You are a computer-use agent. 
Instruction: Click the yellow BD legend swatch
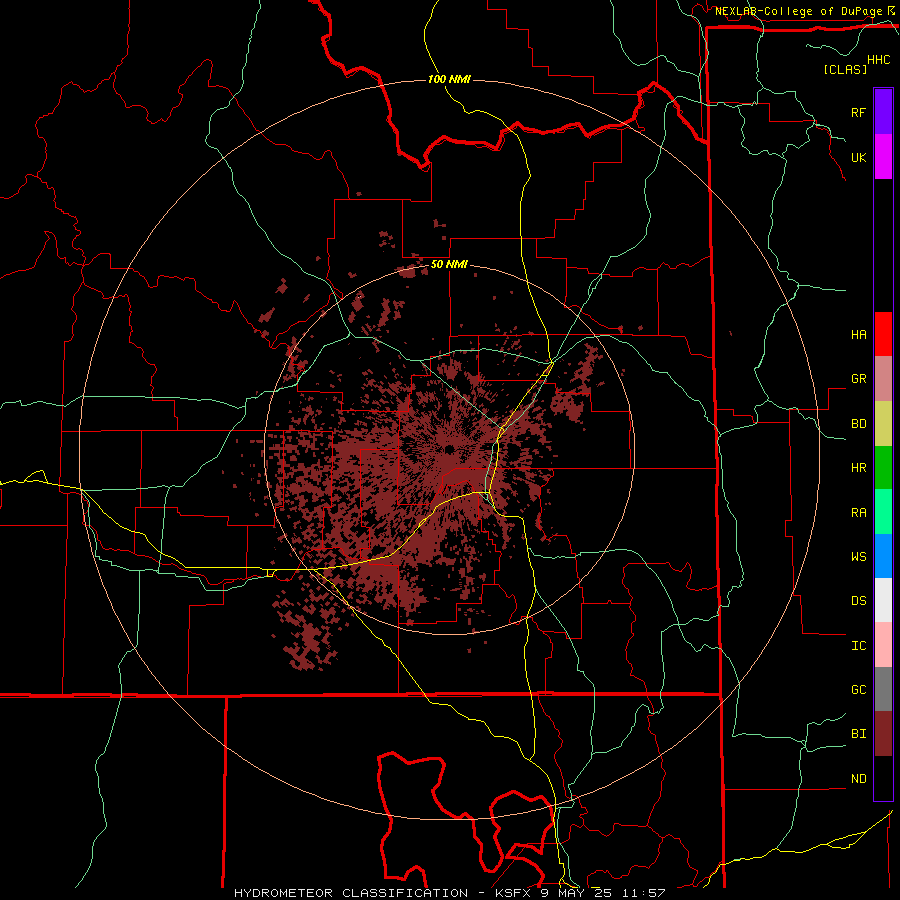point(883,424)
